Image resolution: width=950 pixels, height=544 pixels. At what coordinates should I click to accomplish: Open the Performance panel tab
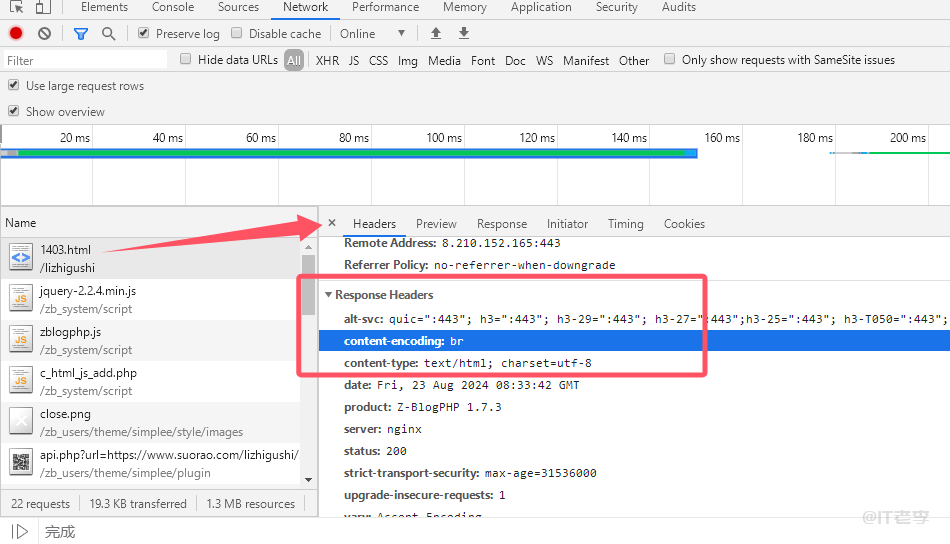coord(385,7)
